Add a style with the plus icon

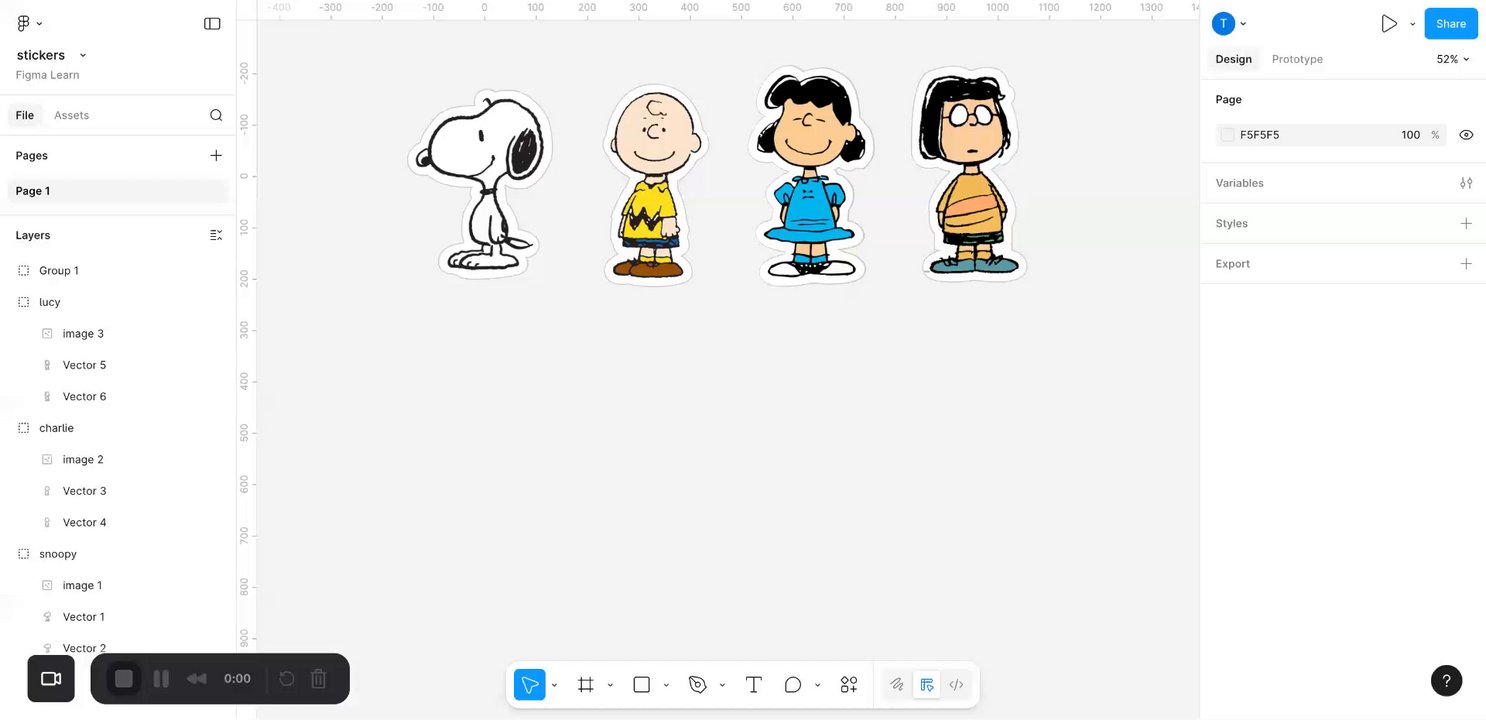(1466, 223)
